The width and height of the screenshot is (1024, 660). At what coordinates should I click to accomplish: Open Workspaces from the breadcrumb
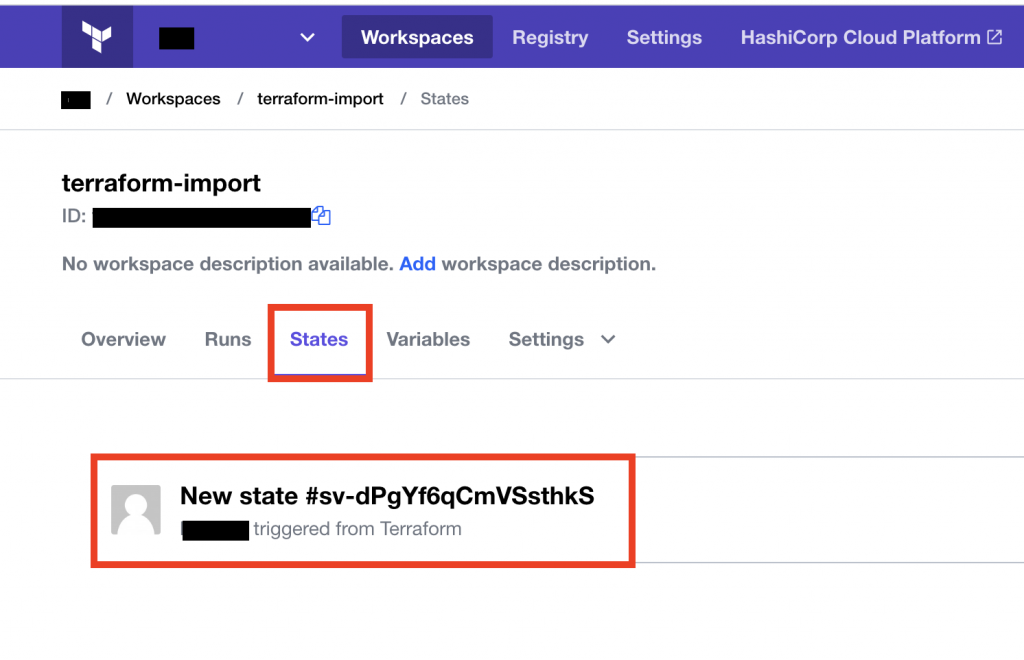(x=172, y=98)
